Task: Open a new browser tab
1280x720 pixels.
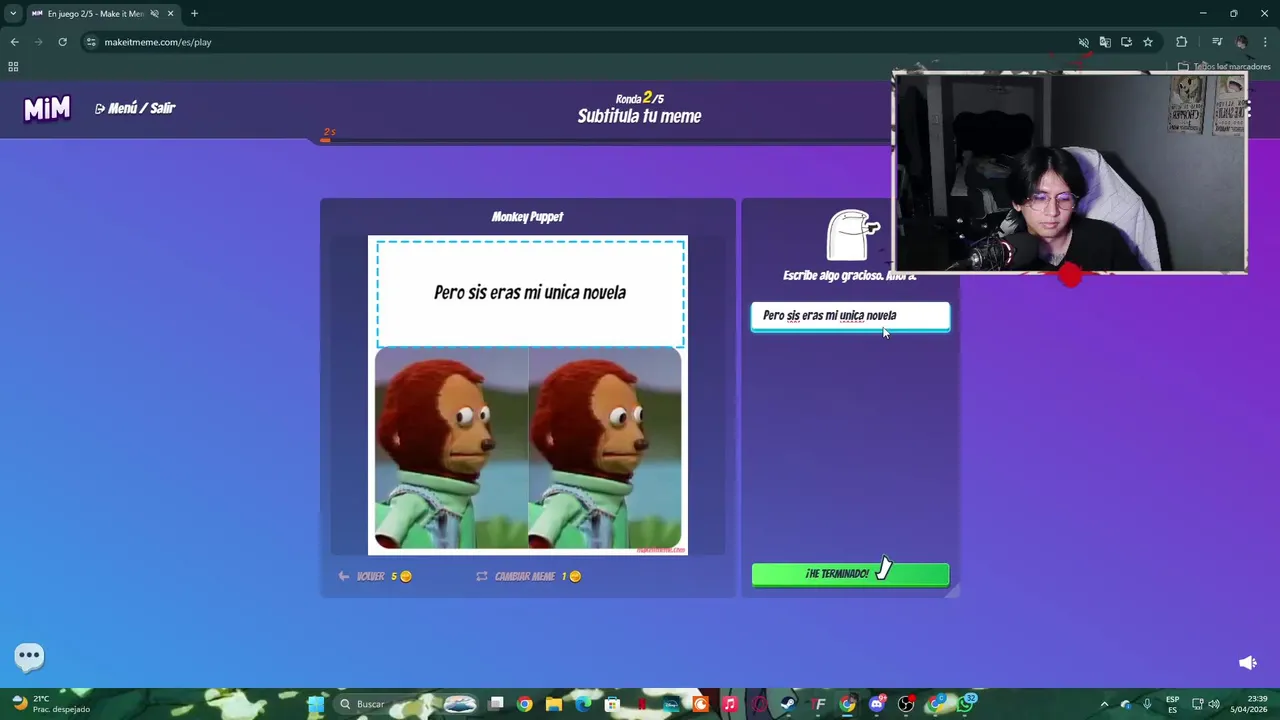Action: [194, 14]
